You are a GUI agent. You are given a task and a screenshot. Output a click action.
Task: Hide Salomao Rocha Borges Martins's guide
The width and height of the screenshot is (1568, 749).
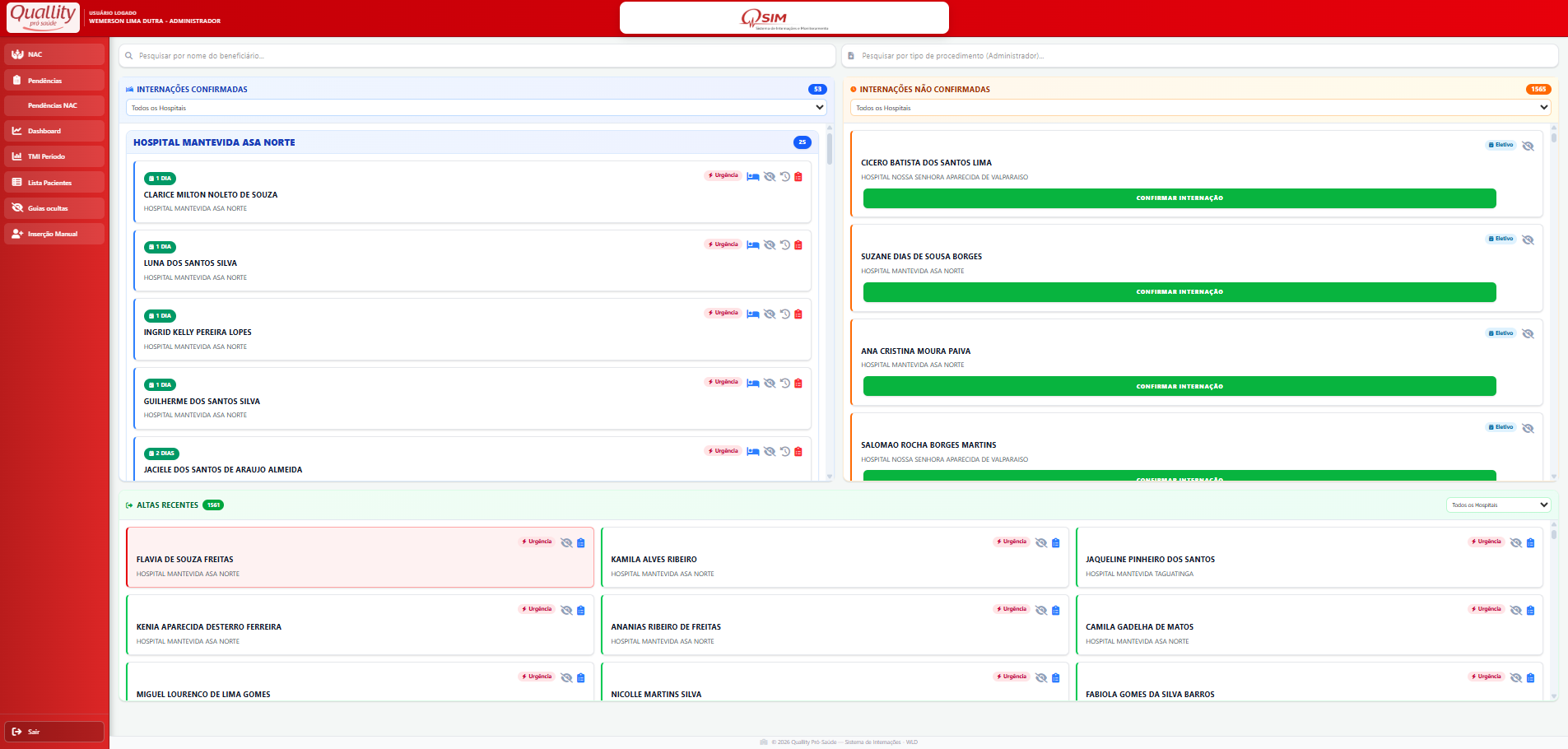(x=1528, y=428)
